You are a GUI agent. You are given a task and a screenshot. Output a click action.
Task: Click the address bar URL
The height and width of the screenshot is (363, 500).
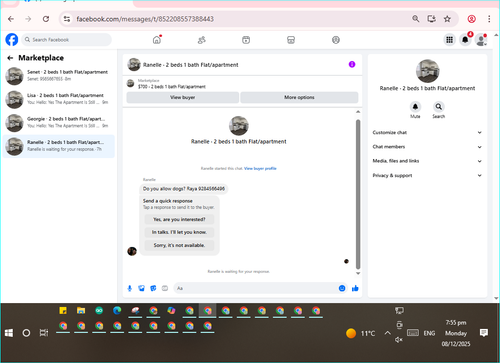click(x=145, y=19)
